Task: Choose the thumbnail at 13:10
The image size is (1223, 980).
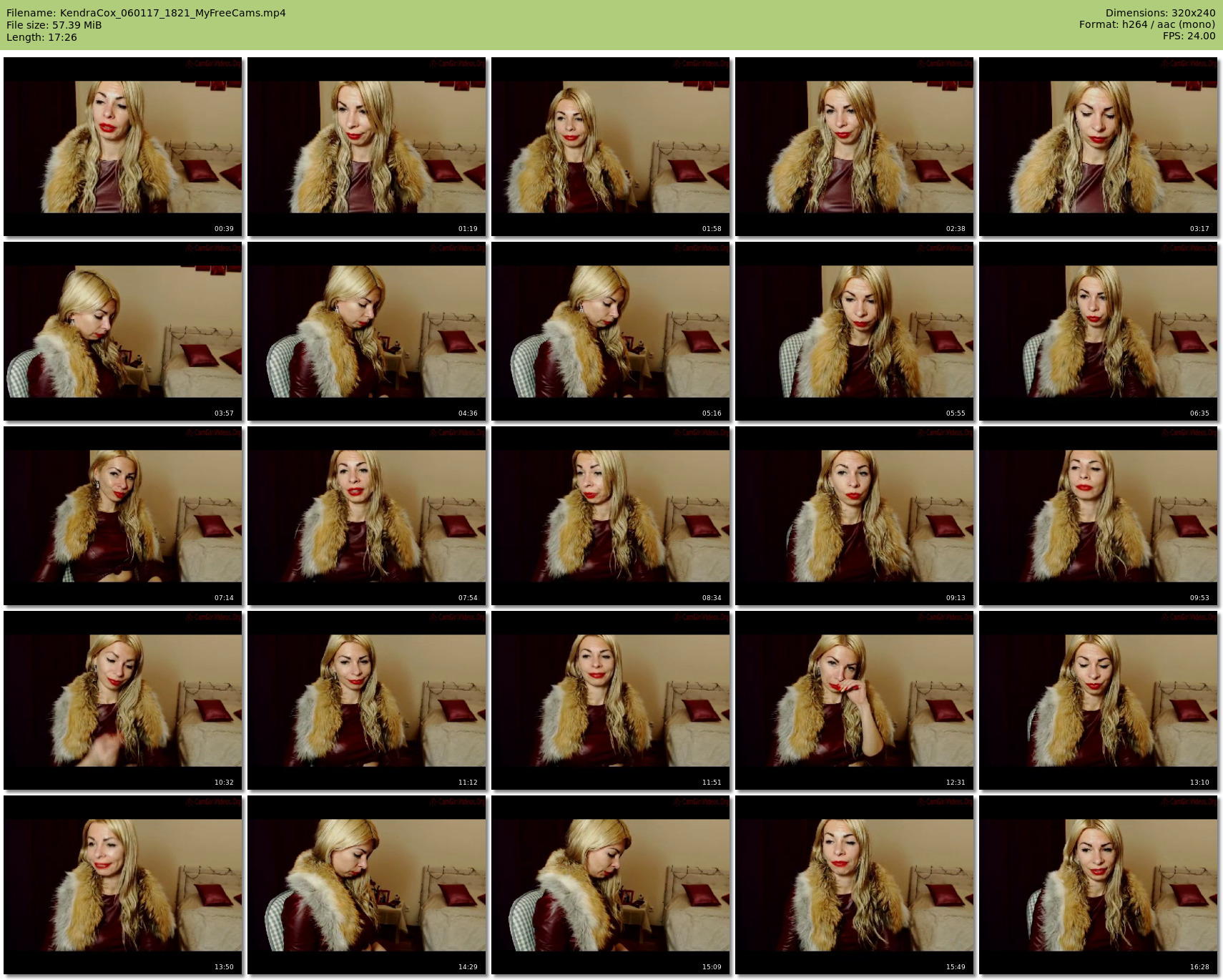Action: (1099, 700)
